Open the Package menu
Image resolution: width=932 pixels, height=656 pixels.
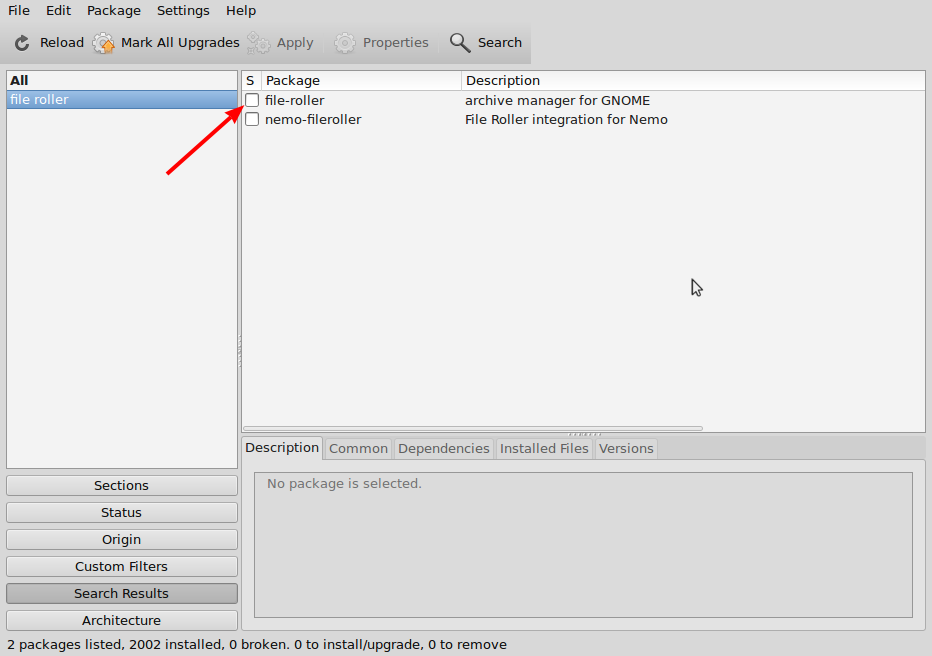pyautogui.click(x=114, y=11)
